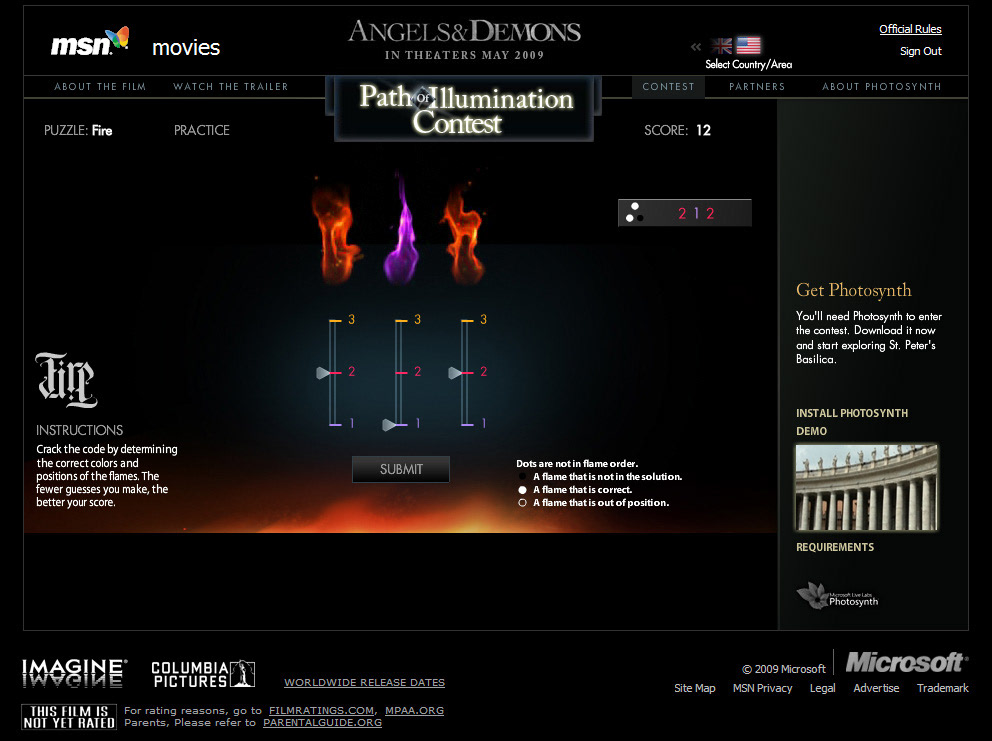Click the previous guess 2 1 2 result box
The width and height of the screenshot is (992, 741).
[685, 213]
